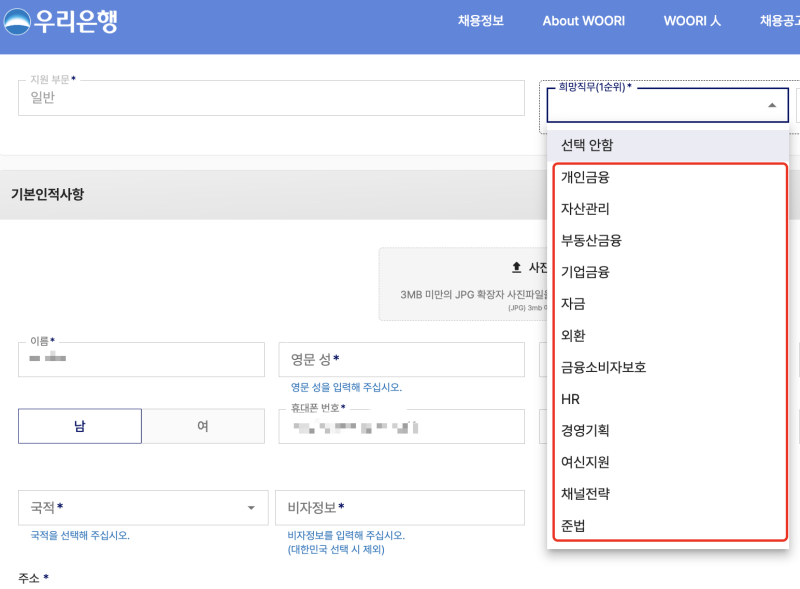Image resolution: width=800 pixels, height=589 pixels.
Task: Click the 영문 성 input field
Action: (x=402, y=359)
